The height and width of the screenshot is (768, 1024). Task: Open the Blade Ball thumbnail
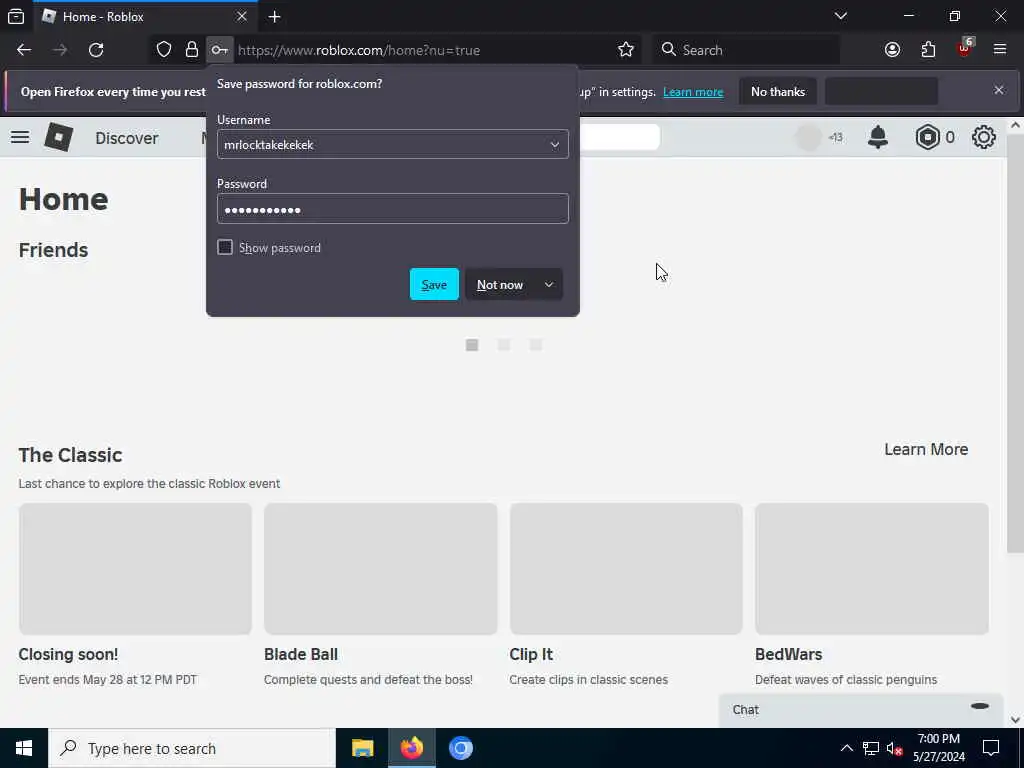tap(381, 569)
